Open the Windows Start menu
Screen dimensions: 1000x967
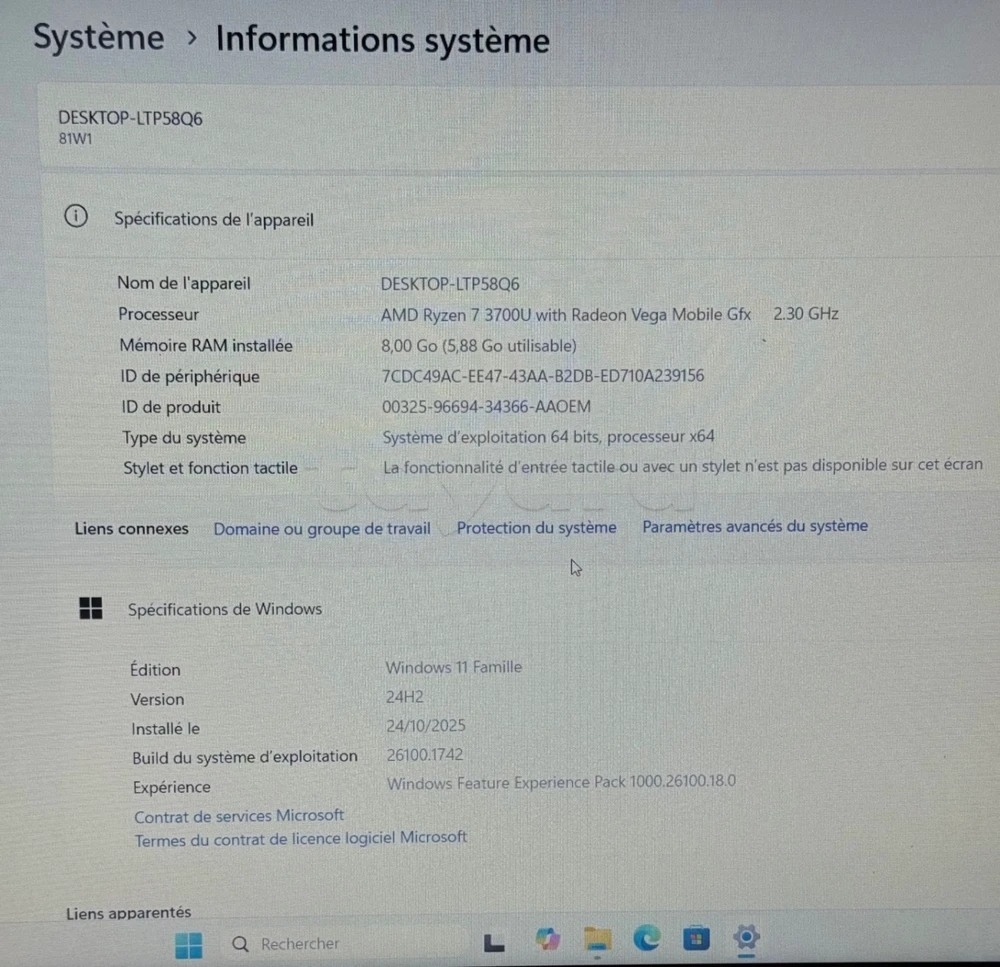pos(188,944)
